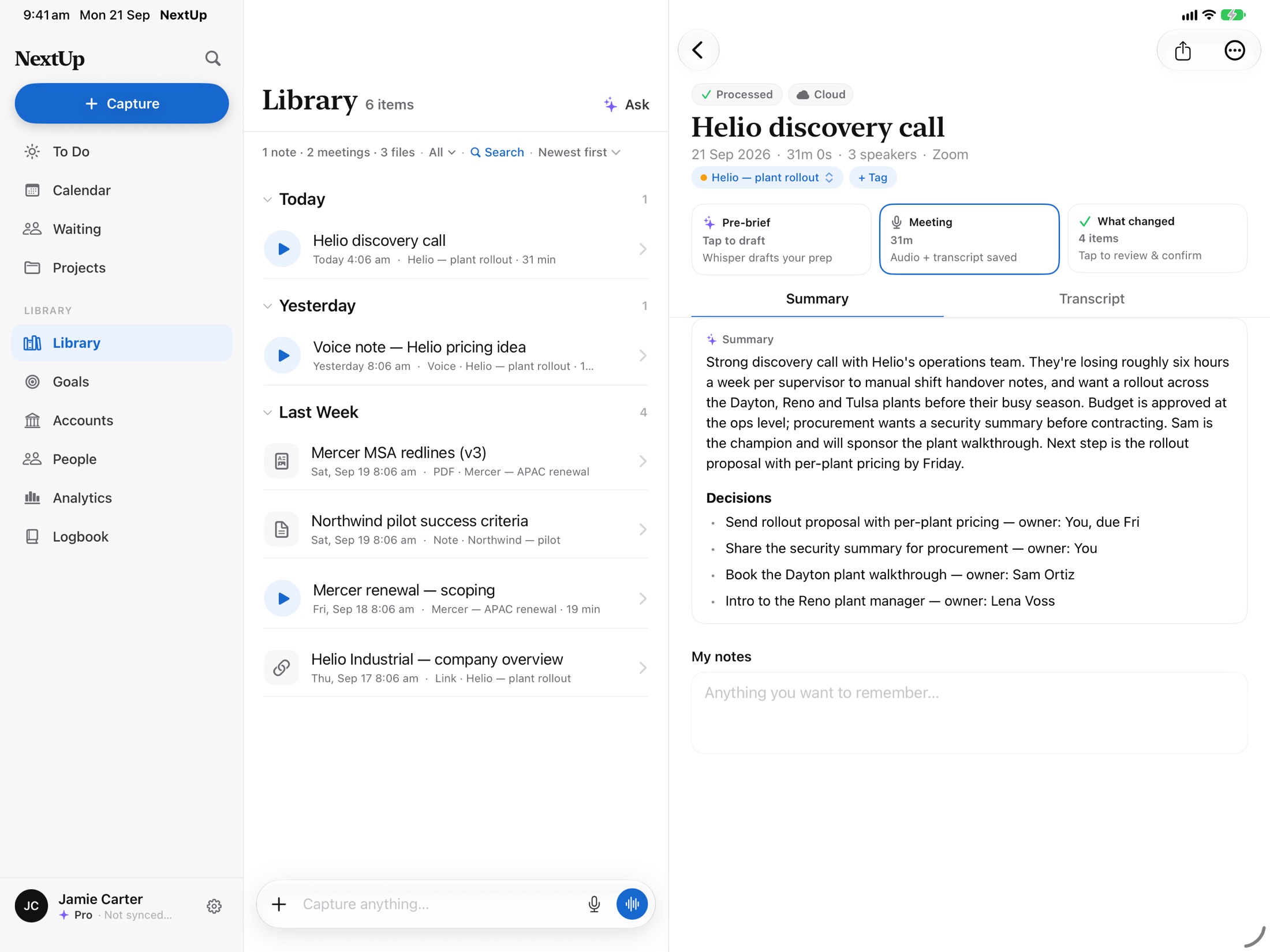Collapse the Today section
The image size is (1270, 952).
tap(267, 200)
